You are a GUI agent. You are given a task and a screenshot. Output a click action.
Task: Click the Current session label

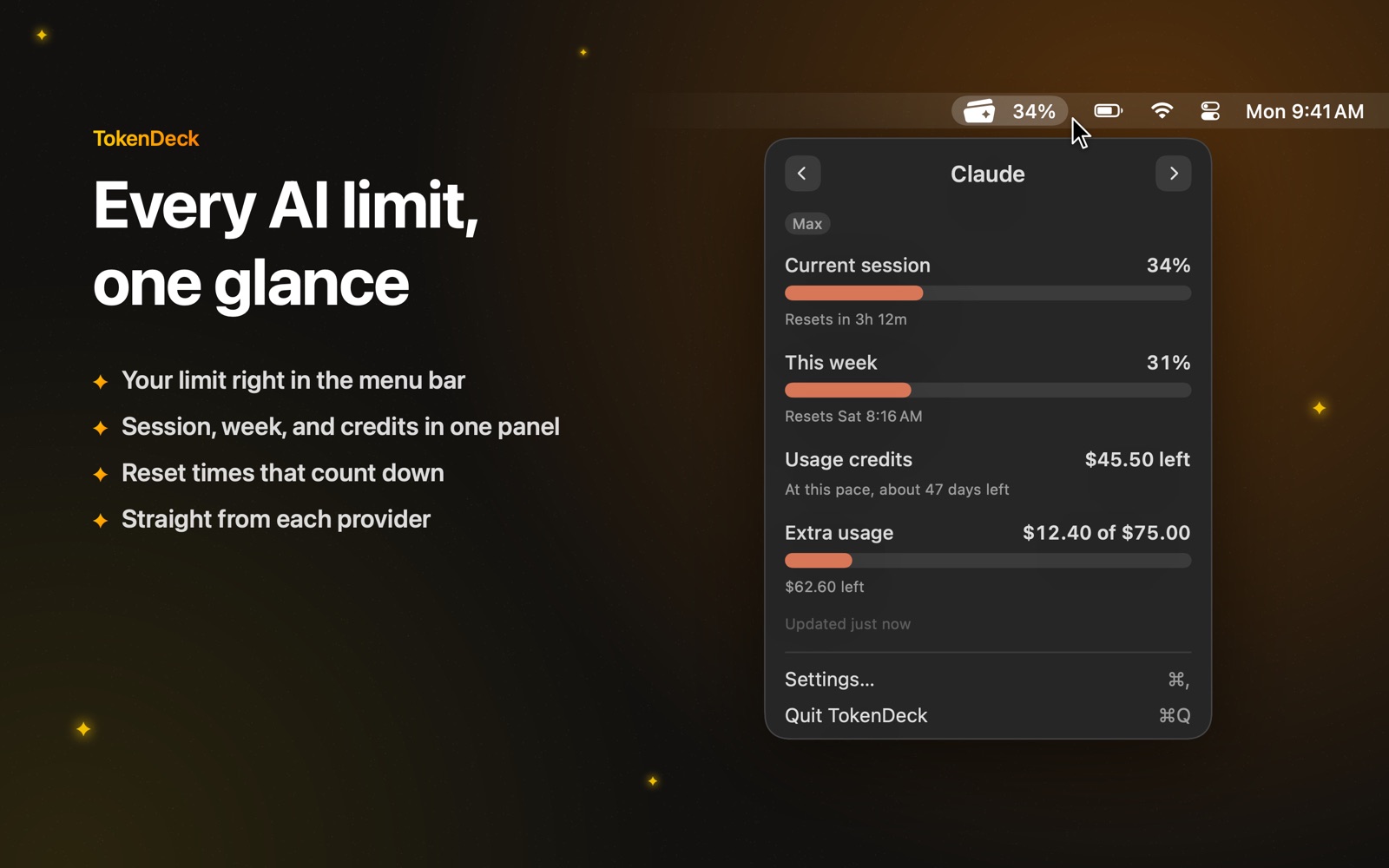(x=857, y=266)
